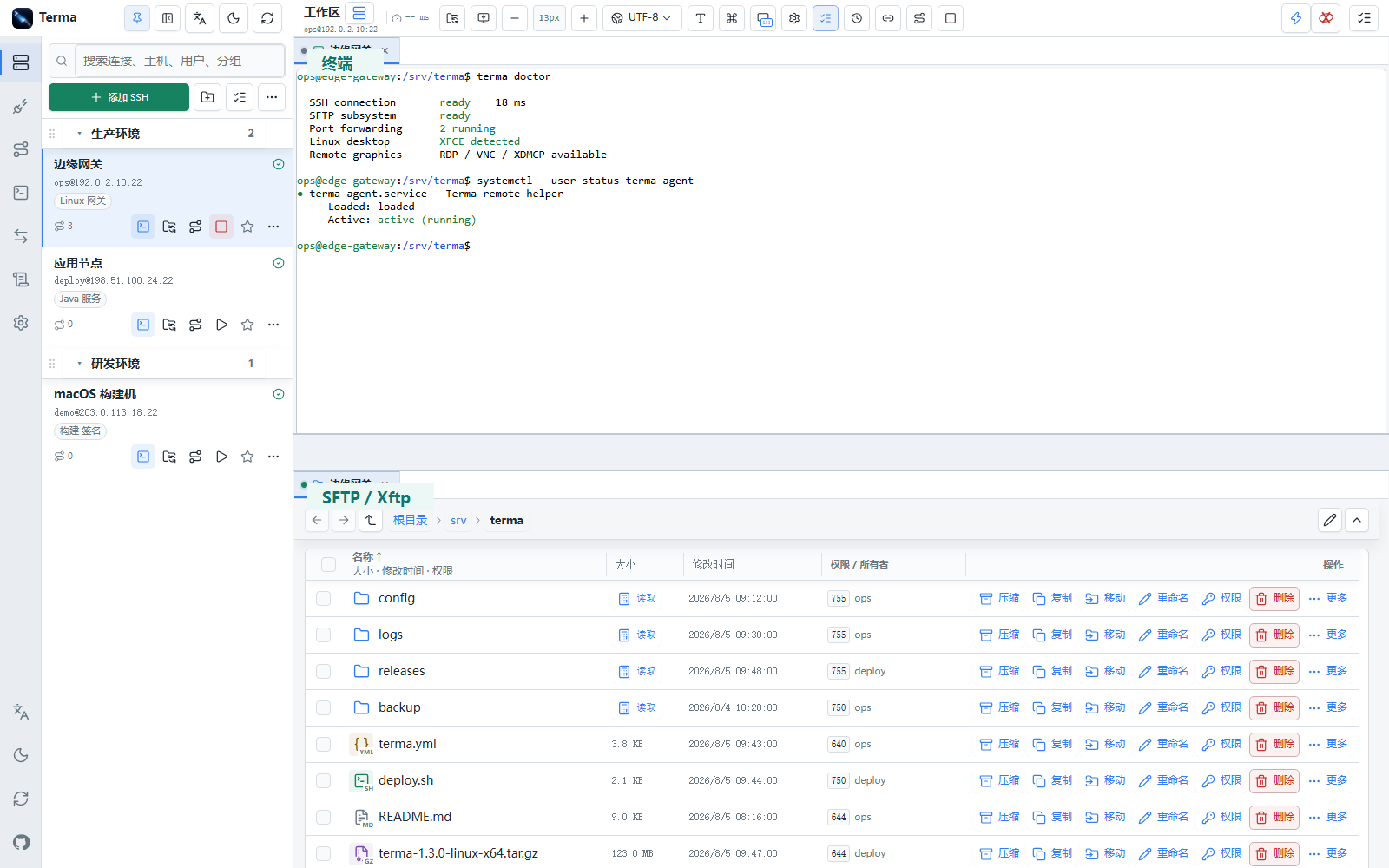
Task: Connect to 应用节点 with the play icon
Action: 221,325
